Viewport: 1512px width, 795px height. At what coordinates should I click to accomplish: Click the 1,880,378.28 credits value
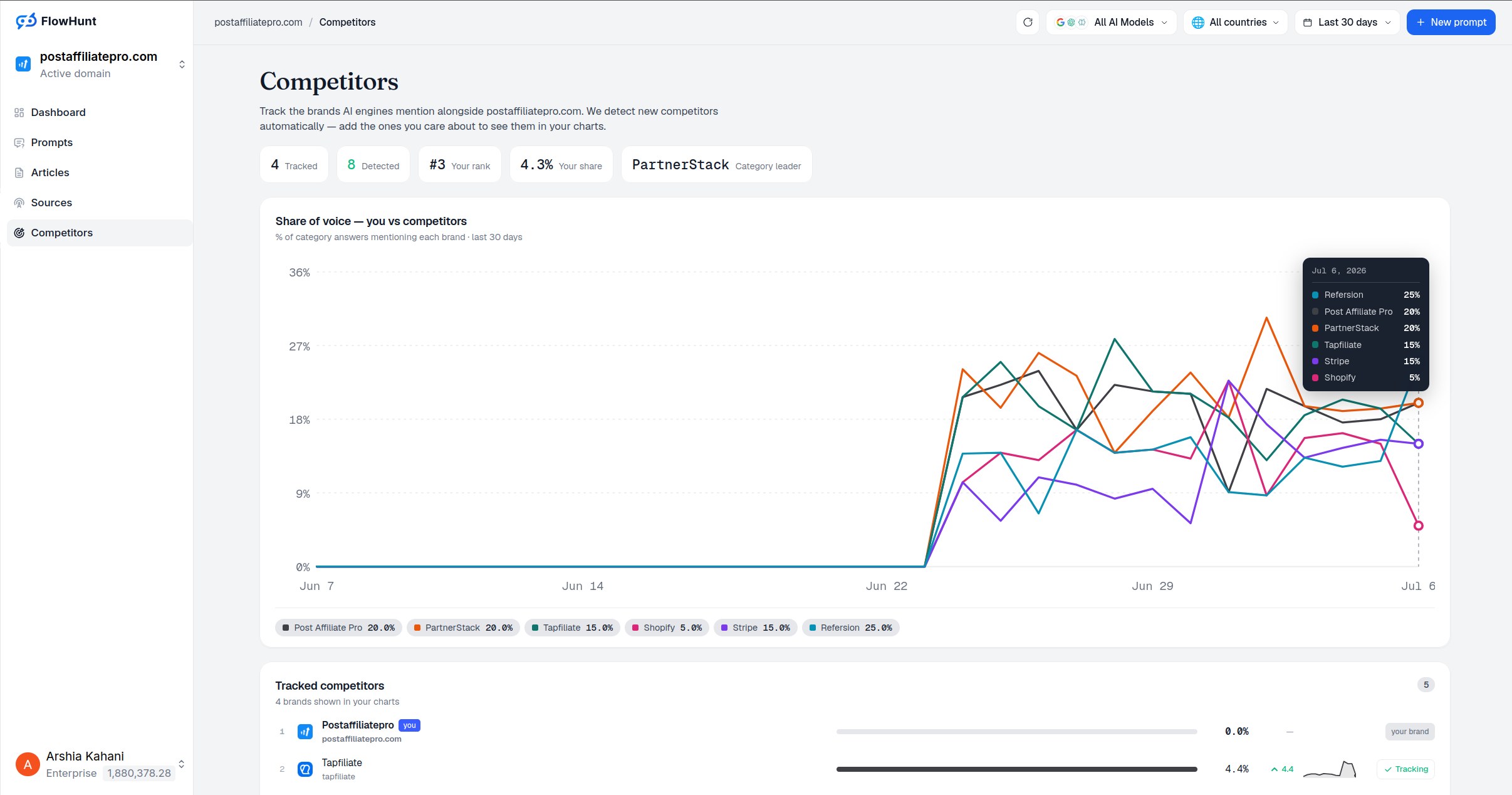(139, 773)
